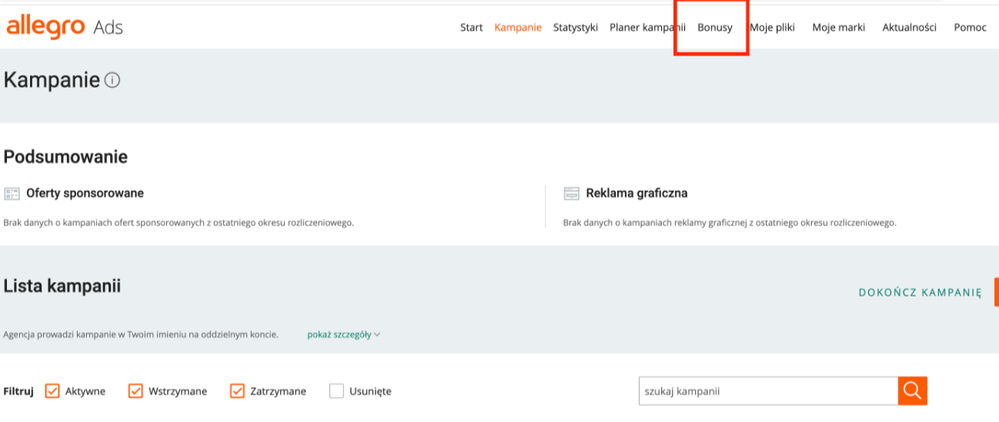Click the DOKOŃCZ KAMPANIĘ button
This screenshot has height=422, width=999.
920,292
